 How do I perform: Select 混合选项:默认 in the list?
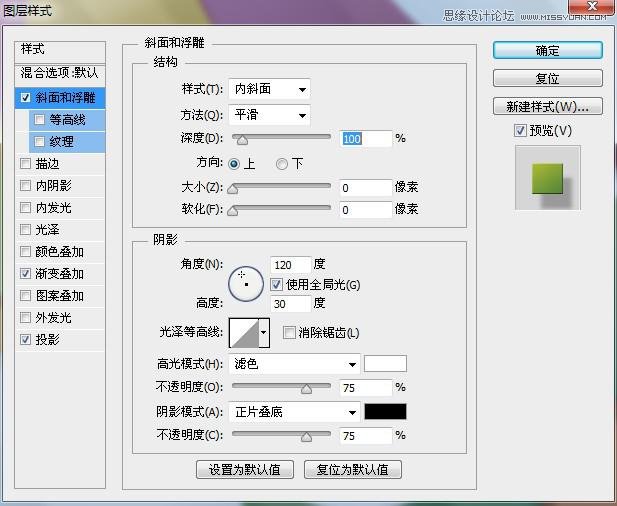60,73
